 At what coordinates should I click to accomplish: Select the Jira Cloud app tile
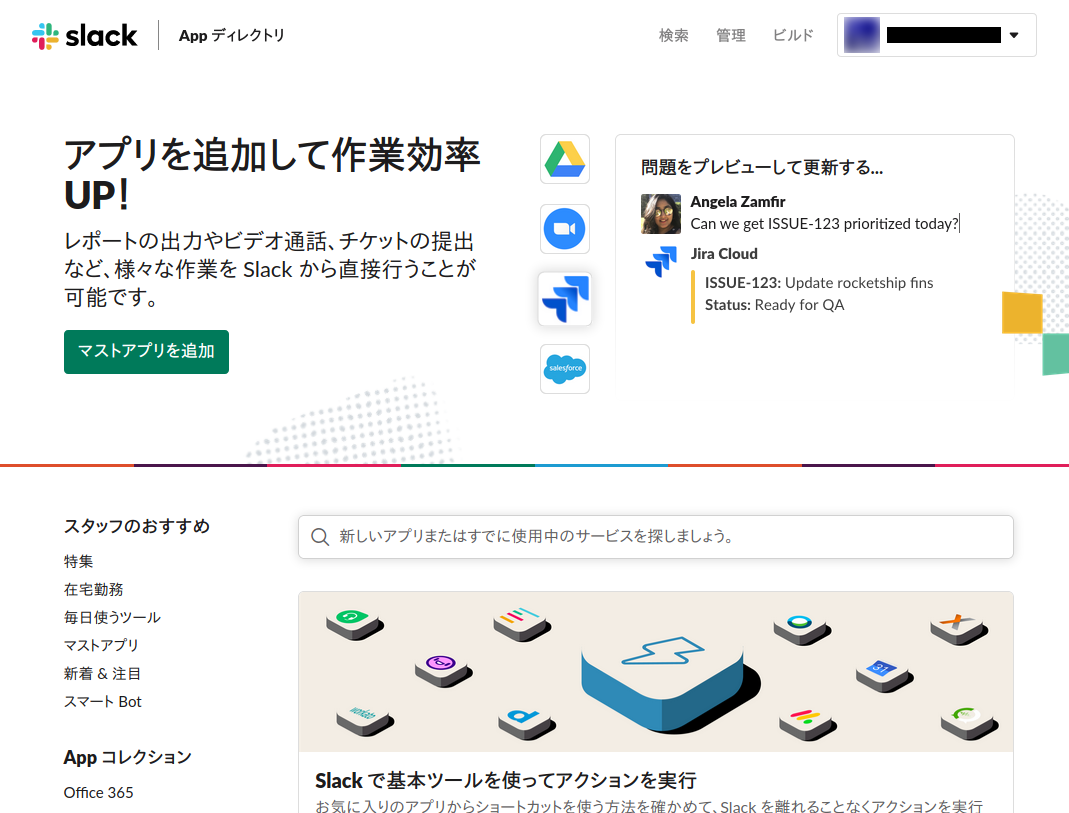click(x=564, y=299)
